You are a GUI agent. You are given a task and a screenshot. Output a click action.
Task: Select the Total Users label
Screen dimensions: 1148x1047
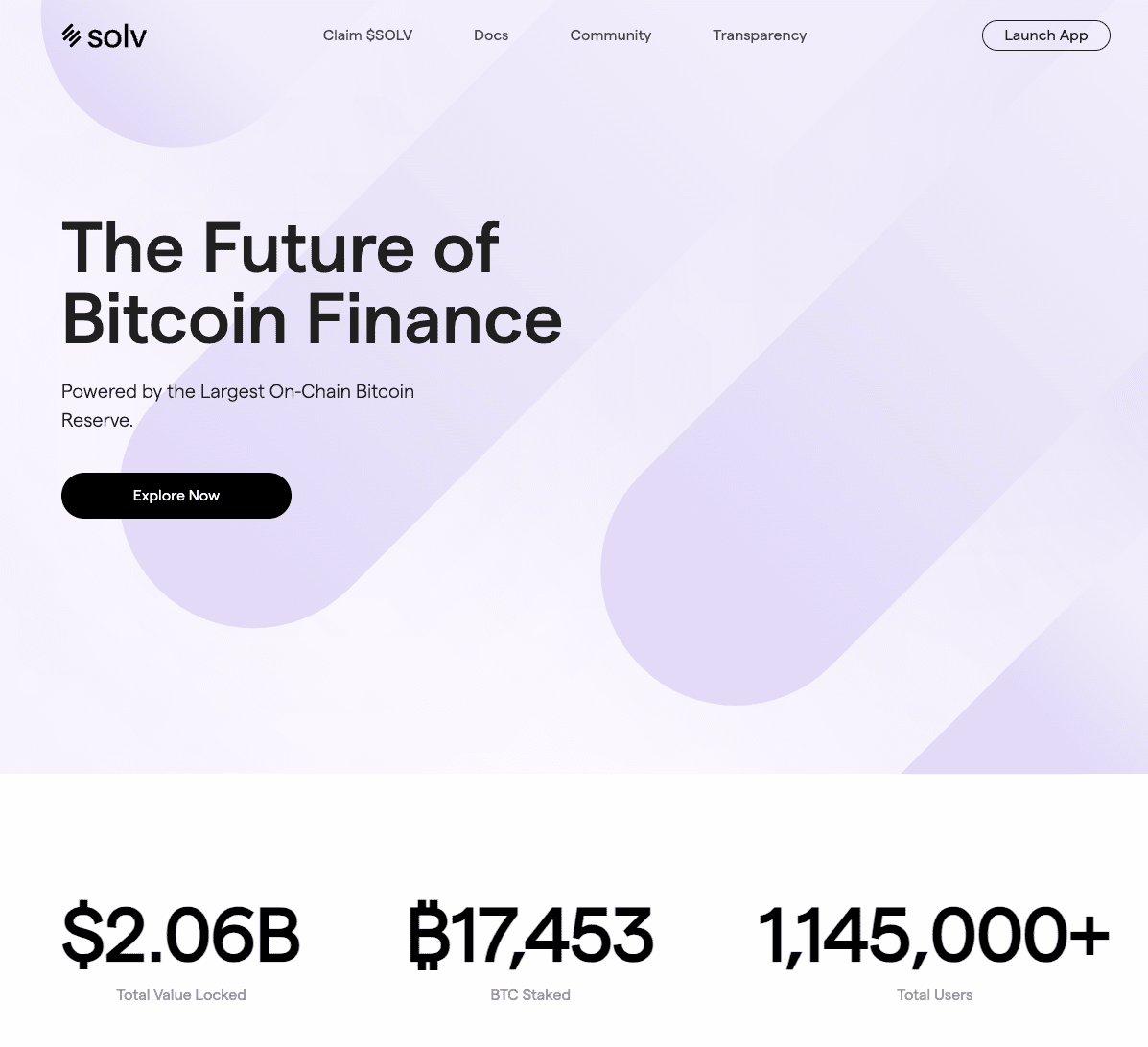935,995
